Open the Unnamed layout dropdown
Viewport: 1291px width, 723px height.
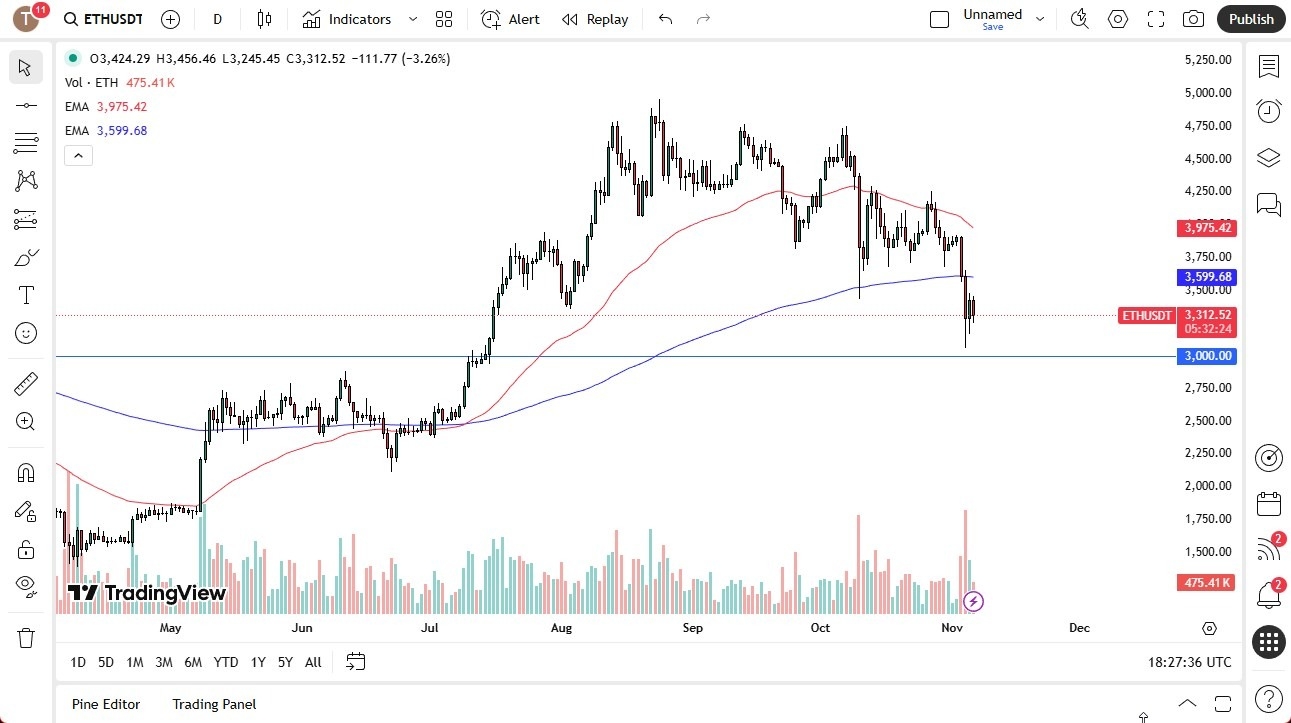coord(1040,18)
